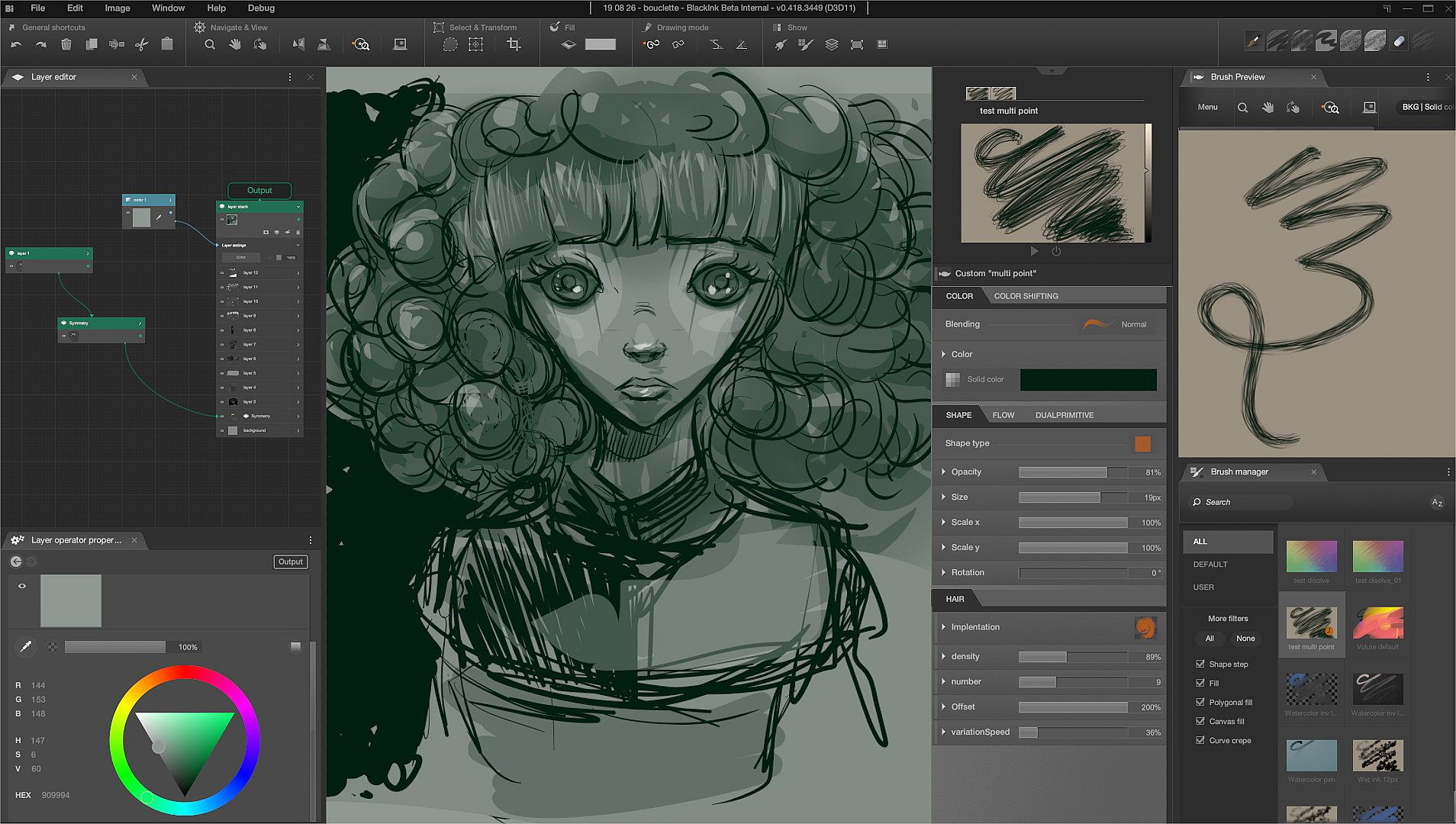The width and height of the screenshot is (1456, 824).
Task: Expand the Implentation setting
Action: tap(944, 627)
